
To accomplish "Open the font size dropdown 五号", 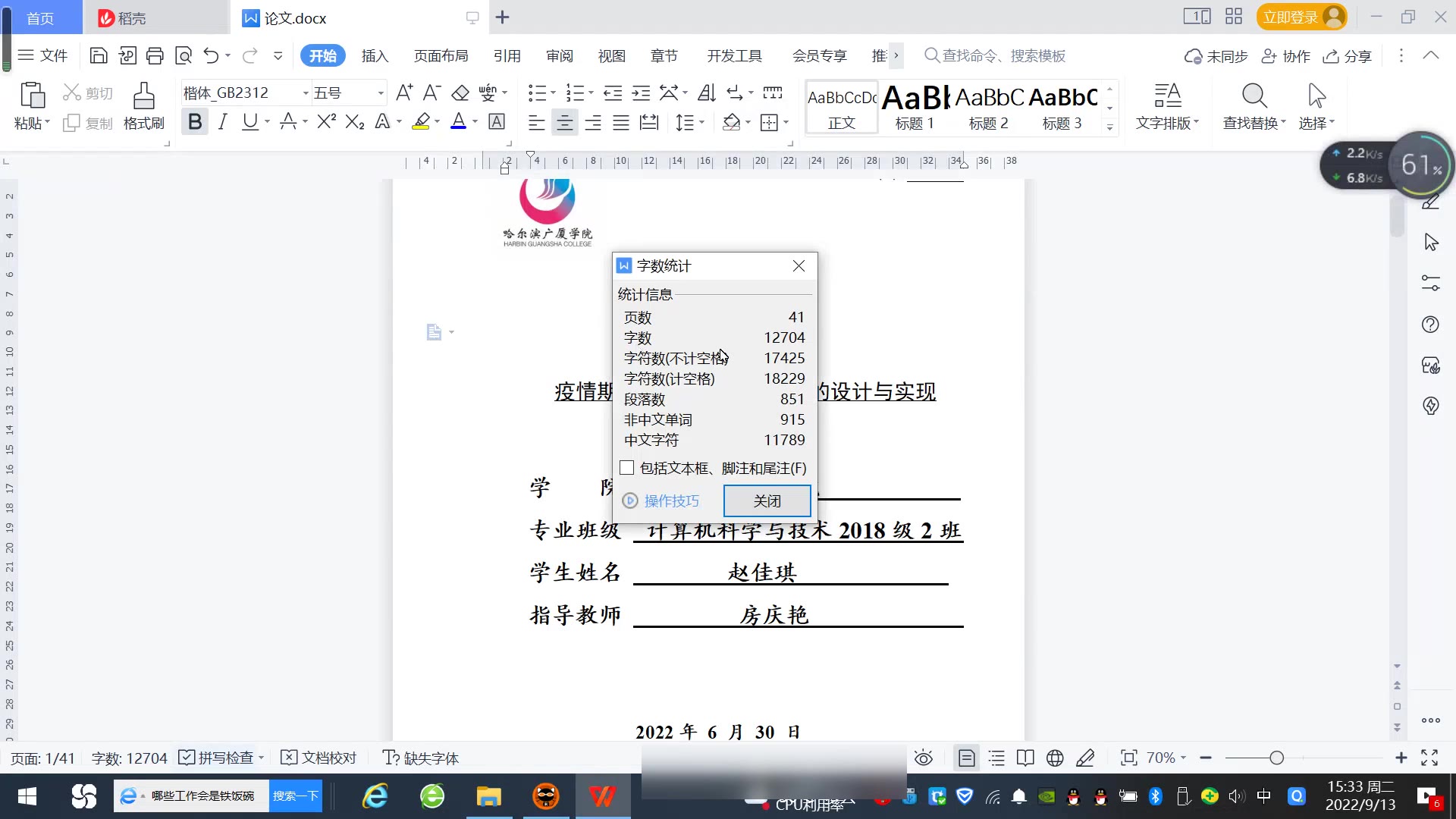I will pos(381,93).
